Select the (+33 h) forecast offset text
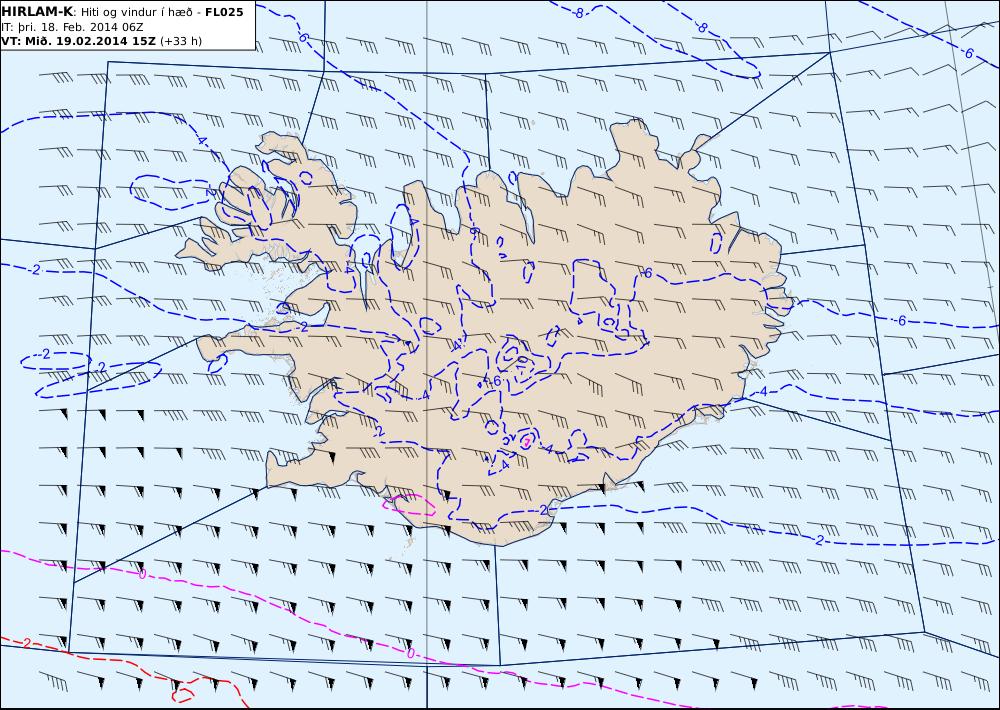The image size is (1000, 710). tap(181, 41)
